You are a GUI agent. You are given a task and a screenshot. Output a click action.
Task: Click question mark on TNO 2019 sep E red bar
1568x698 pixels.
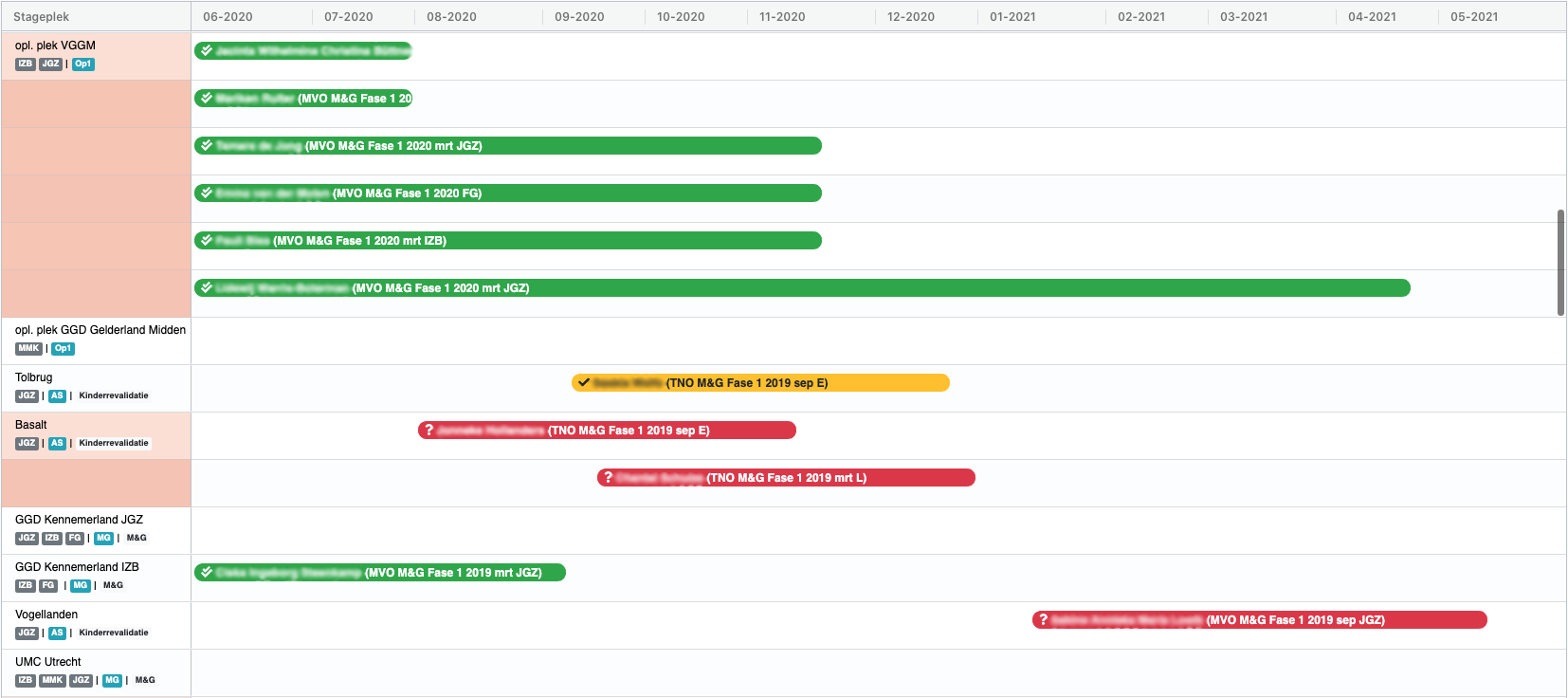428,430
